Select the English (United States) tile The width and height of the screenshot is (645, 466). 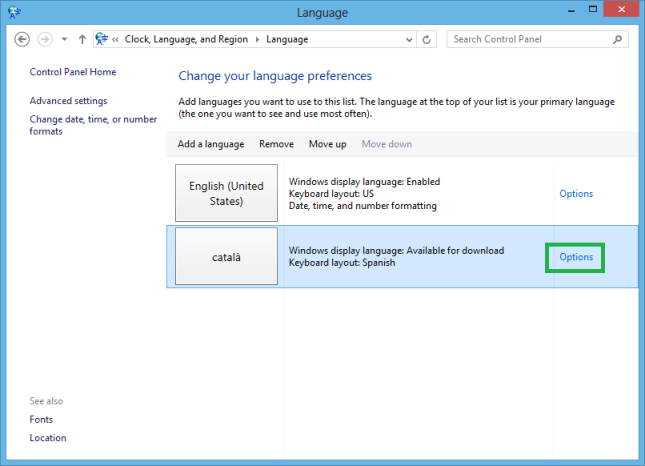coord(226,193)
